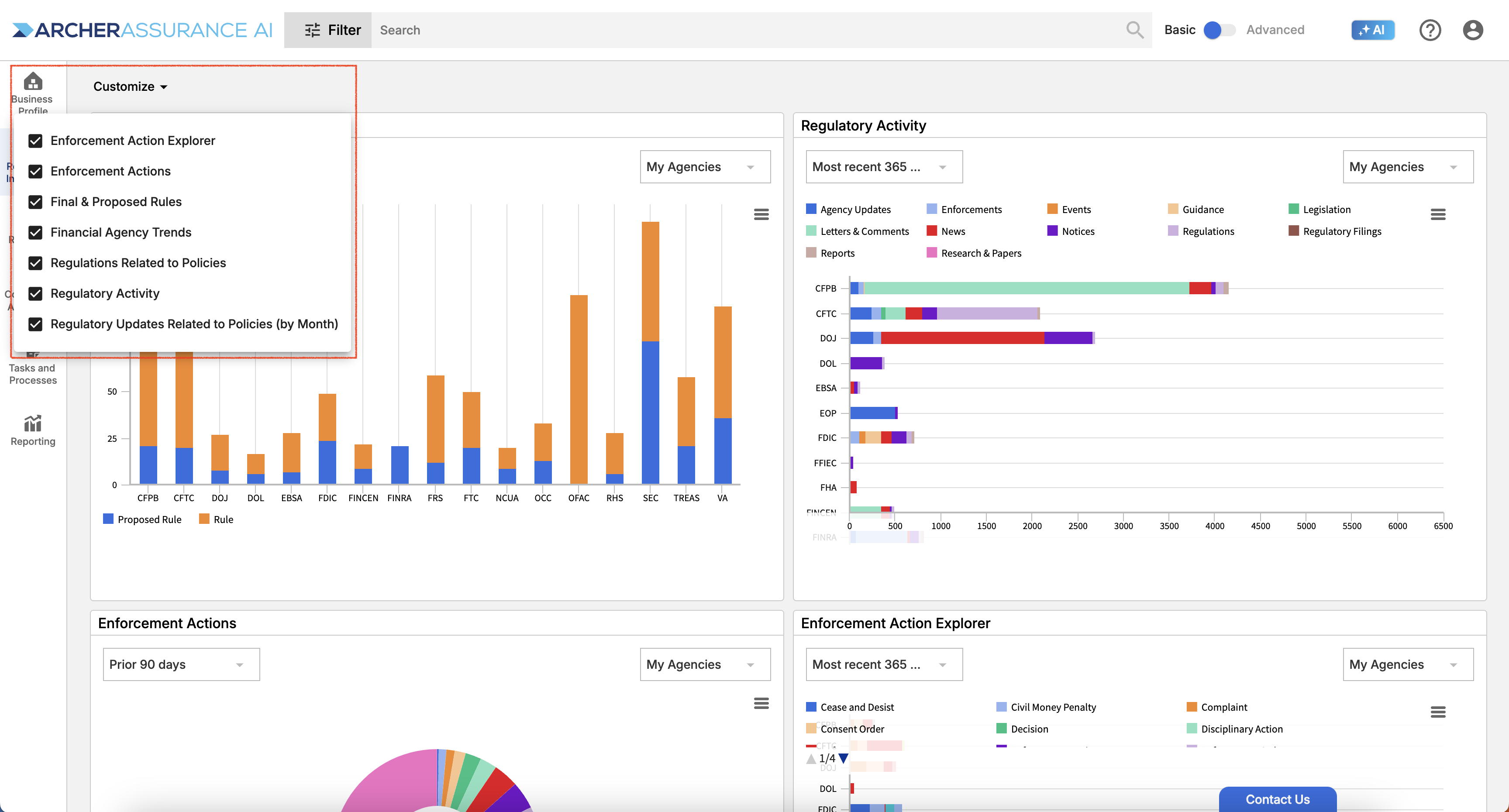Uncheck Enforcement Actions widget
The height and width of the screenshot is (812, 1509).
[35, 171]
